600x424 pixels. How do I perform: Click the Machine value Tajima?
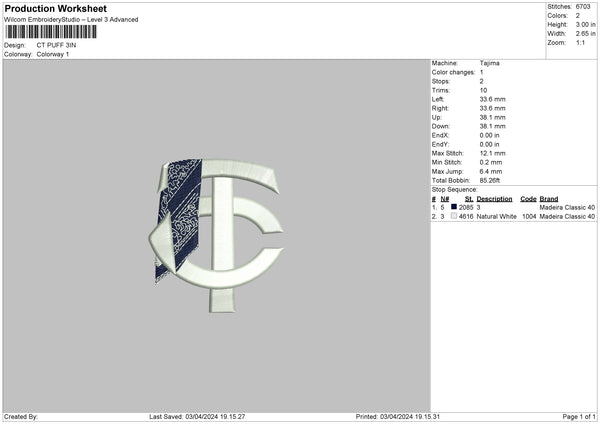pos(489,63)
